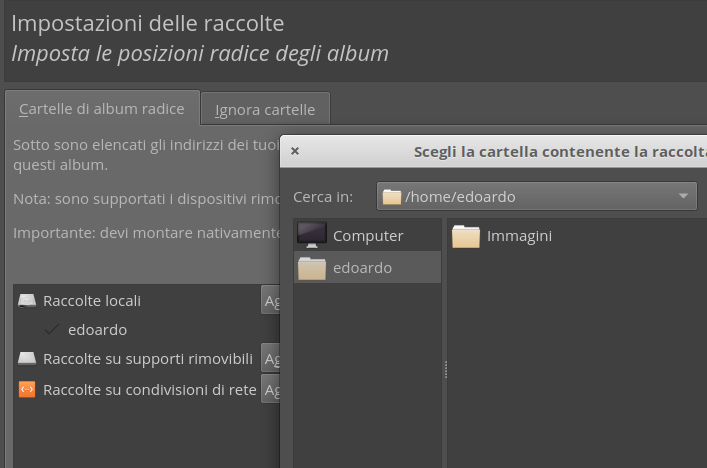Open the Immagini folder
Image resolution: width=707 pixels, height=468 pixels.
tap(501, 236)
